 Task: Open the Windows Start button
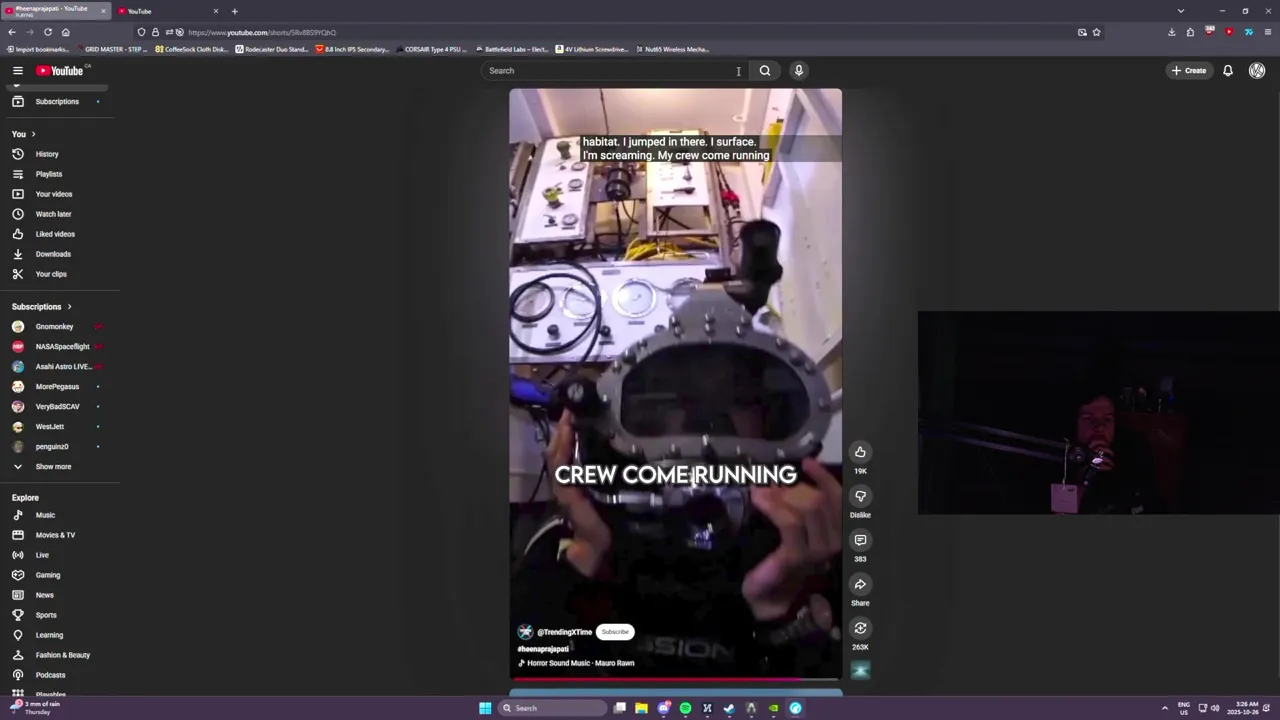[485, 708]
